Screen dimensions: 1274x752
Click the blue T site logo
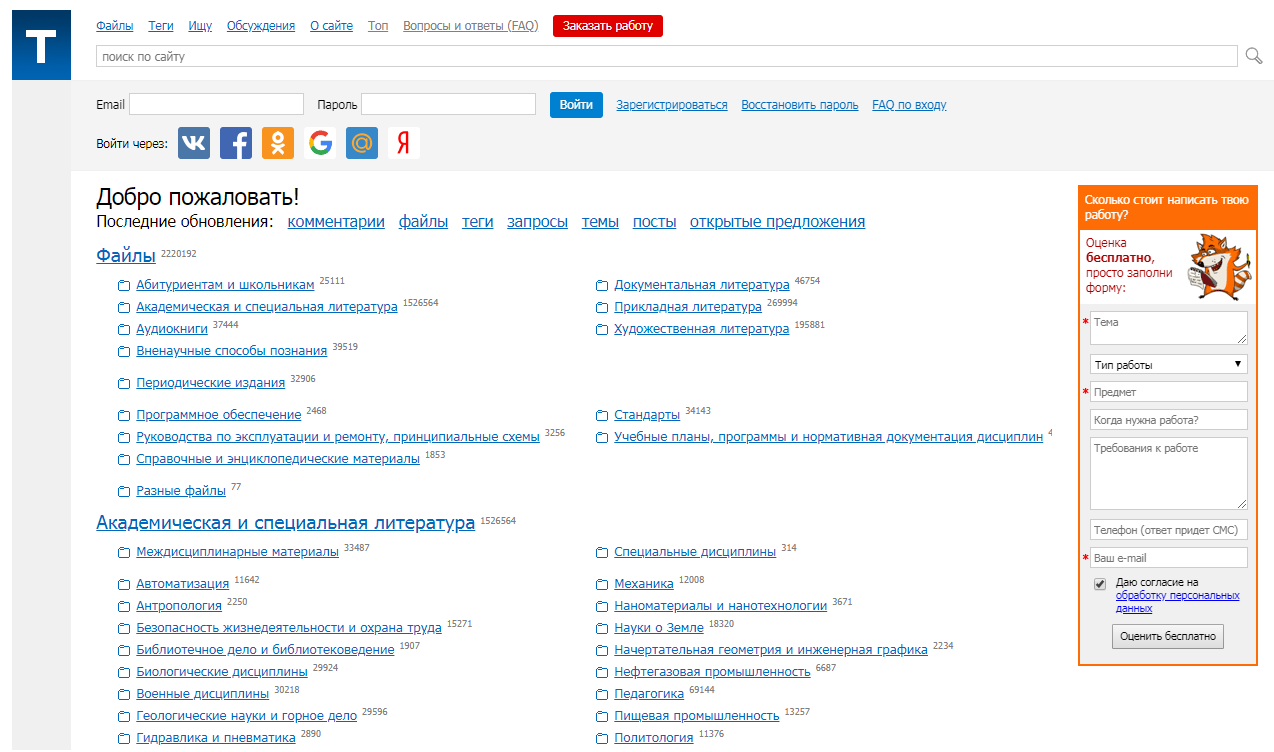41,45
